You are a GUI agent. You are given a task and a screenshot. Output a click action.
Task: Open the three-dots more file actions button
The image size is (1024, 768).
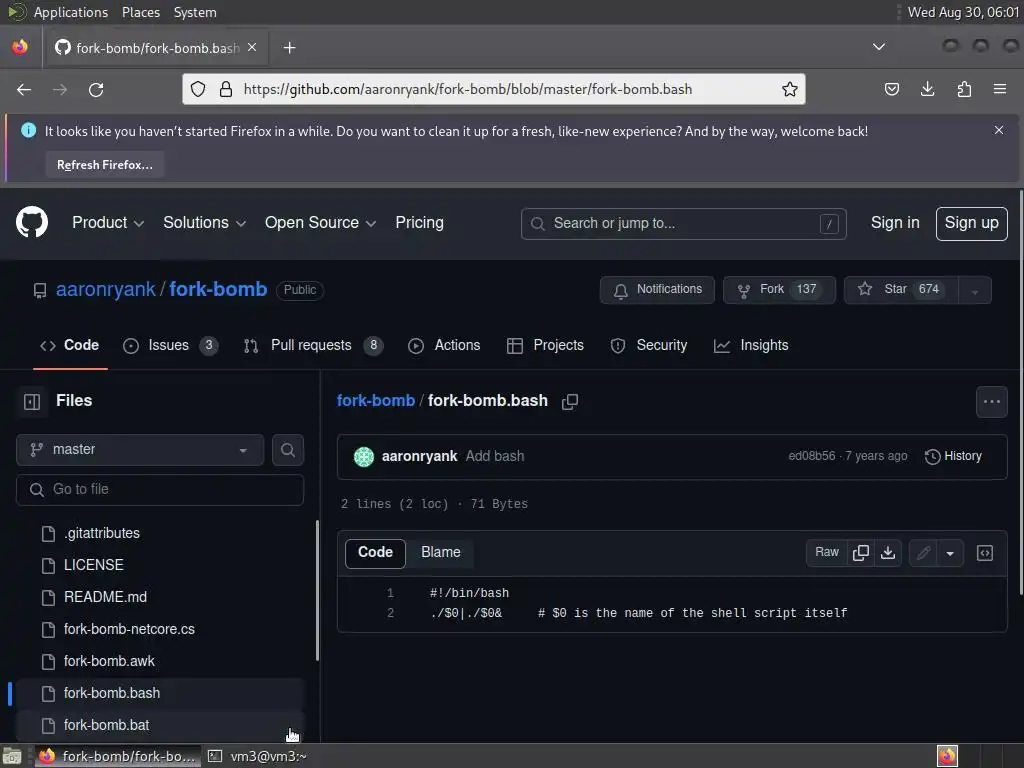pos(991,402)
